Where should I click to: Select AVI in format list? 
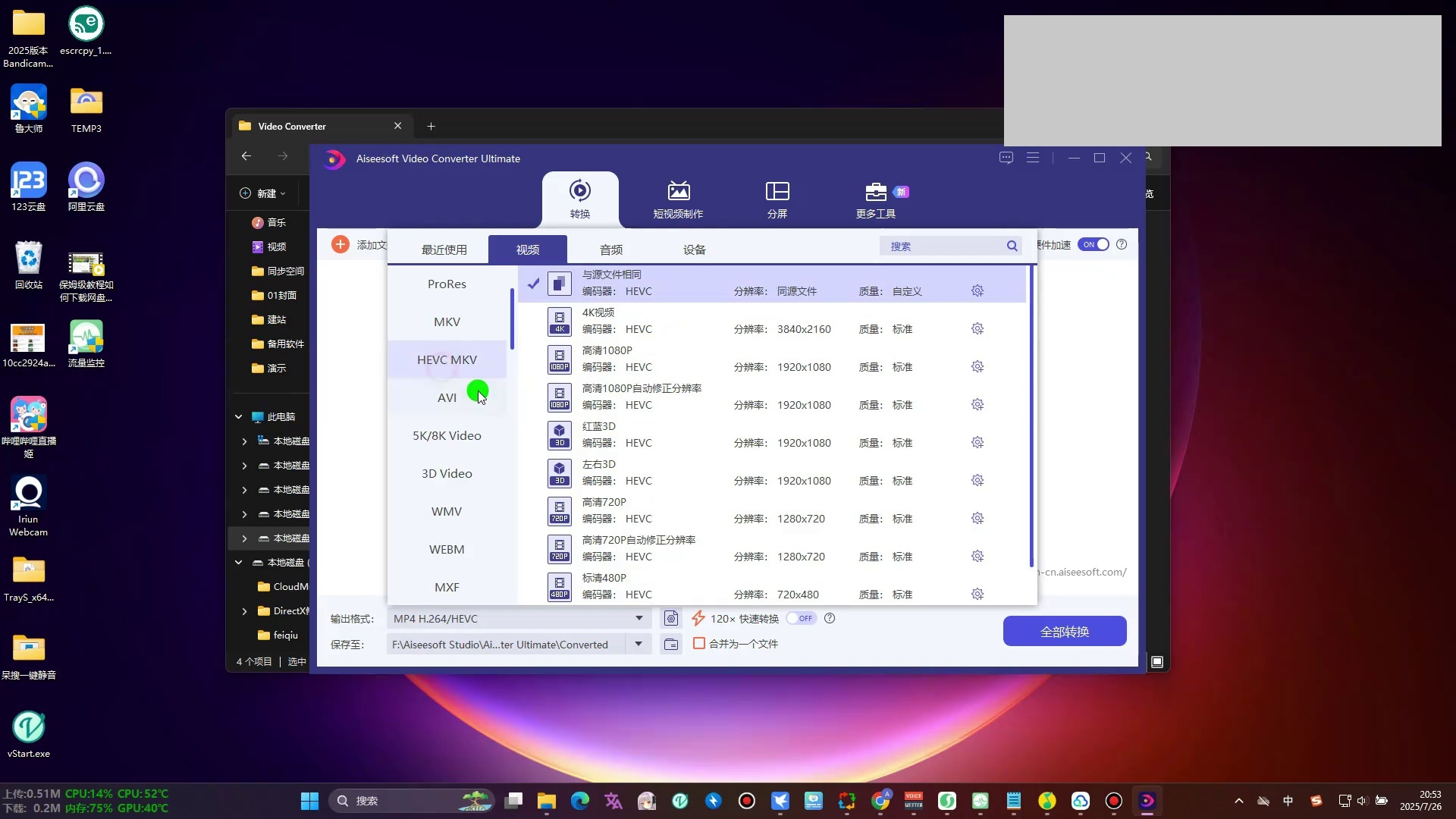(x=447, y=397)
